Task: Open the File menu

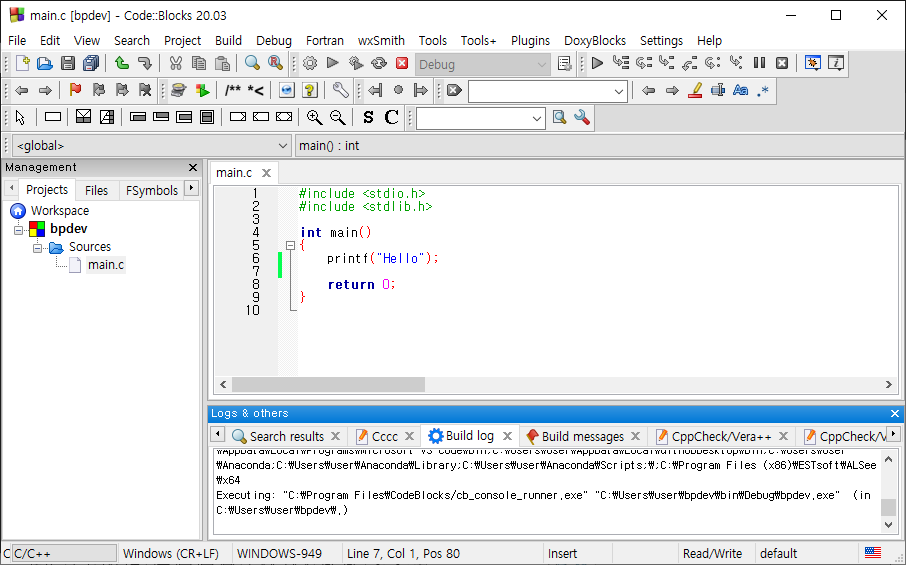Action: tap(17, 40)
